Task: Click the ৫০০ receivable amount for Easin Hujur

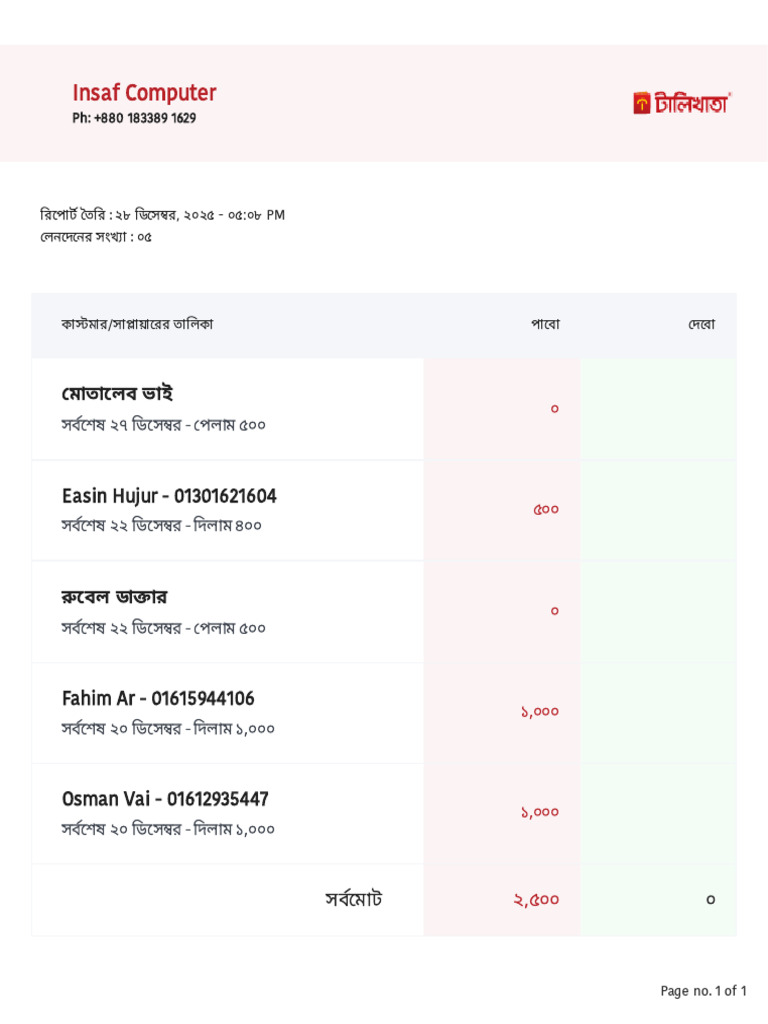Action: 546,509
